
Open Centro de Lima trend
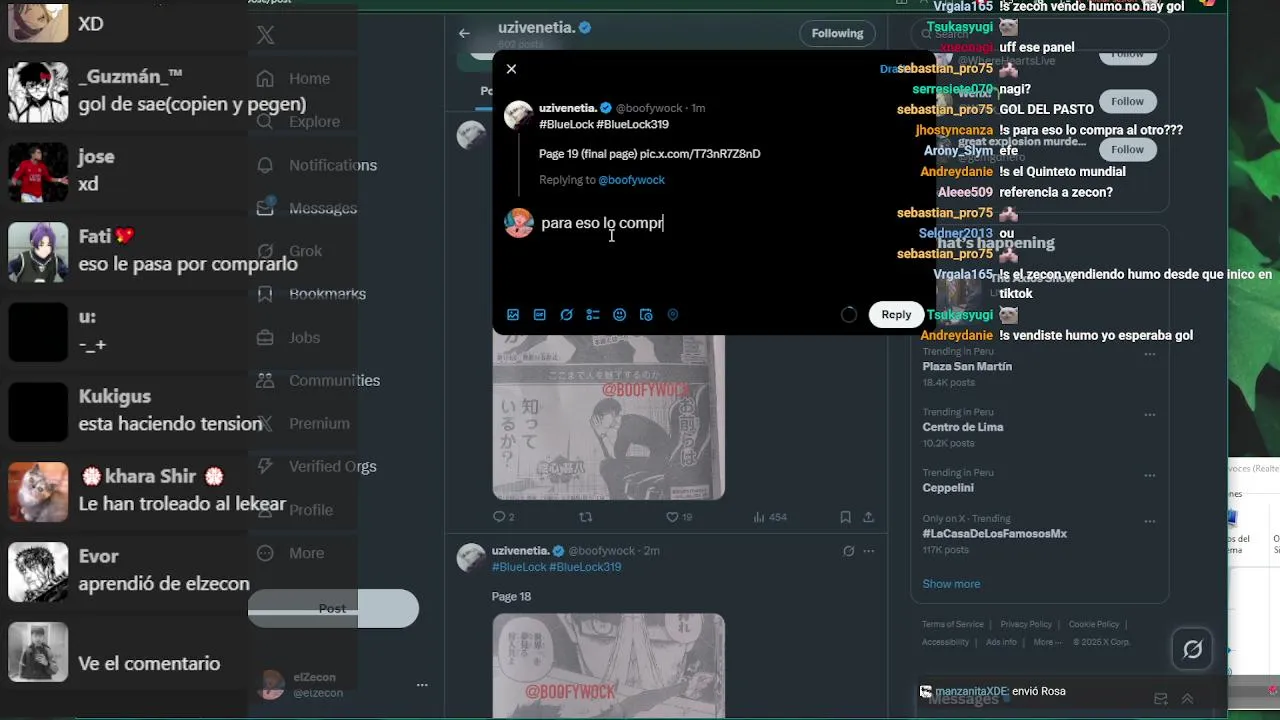962,427
